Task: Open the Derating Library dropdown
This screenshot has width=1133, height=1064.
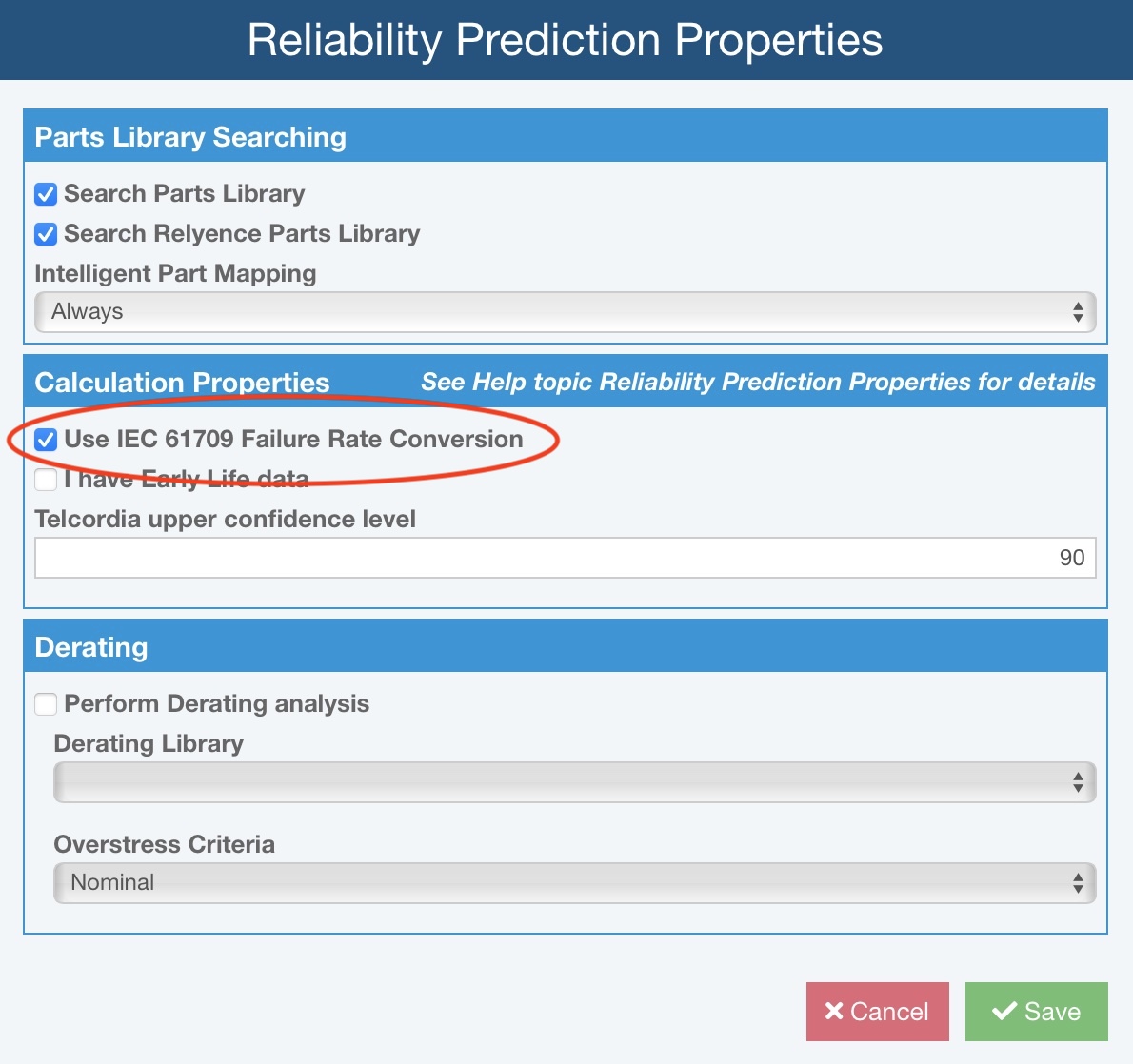Action: 575,782
